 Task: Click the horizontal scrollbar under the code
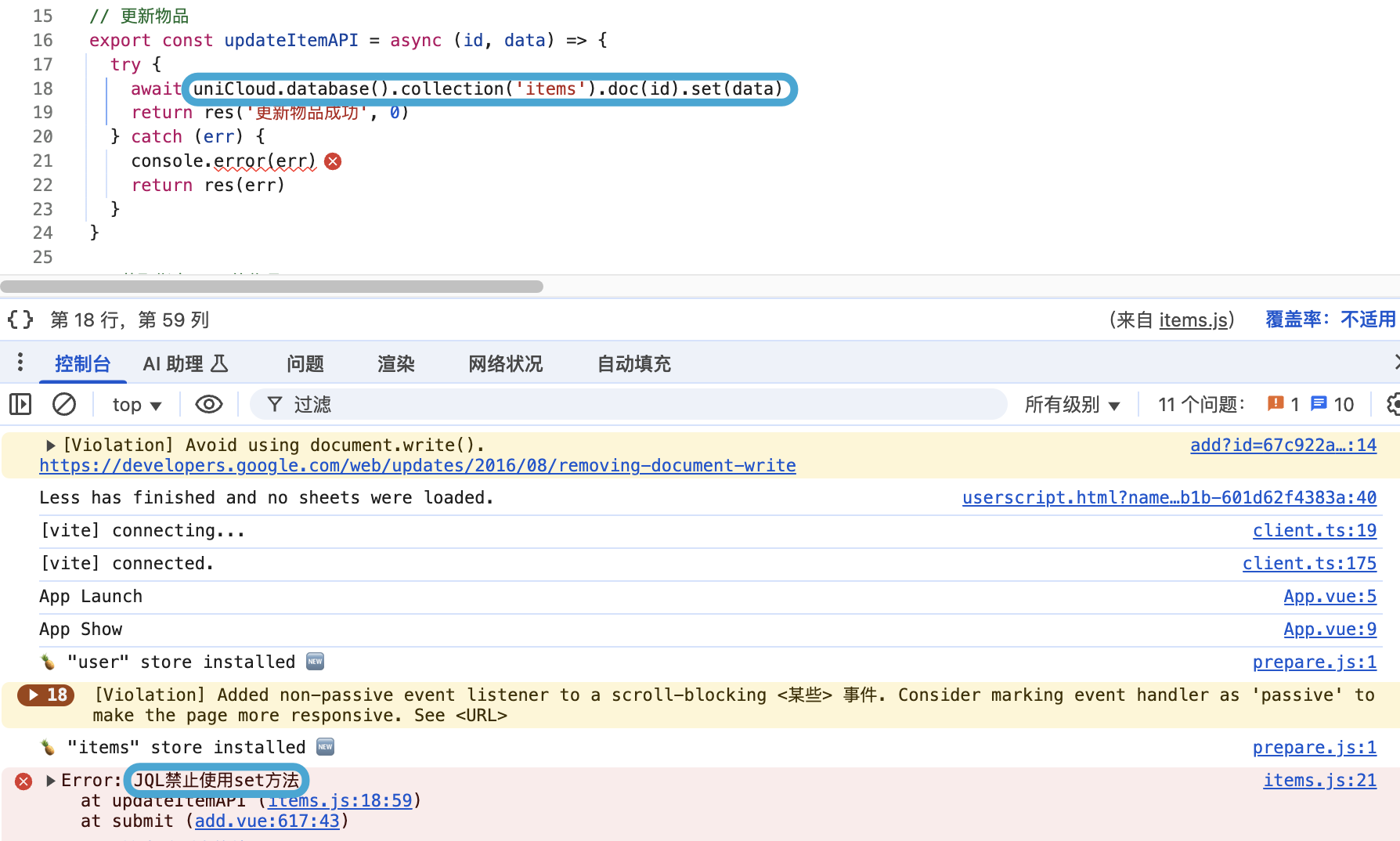point(272,287)
